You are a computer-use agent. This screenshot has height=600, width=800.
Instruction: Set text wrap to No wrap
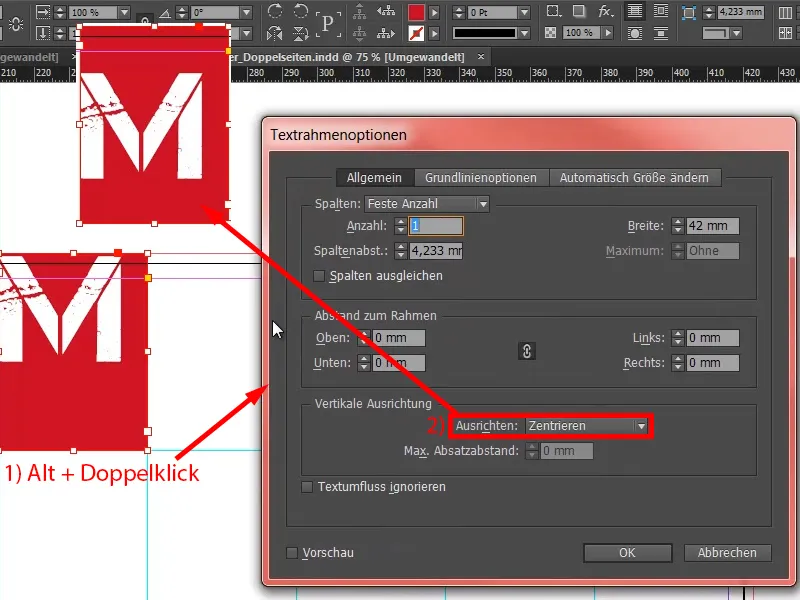[x=635, y=11]
